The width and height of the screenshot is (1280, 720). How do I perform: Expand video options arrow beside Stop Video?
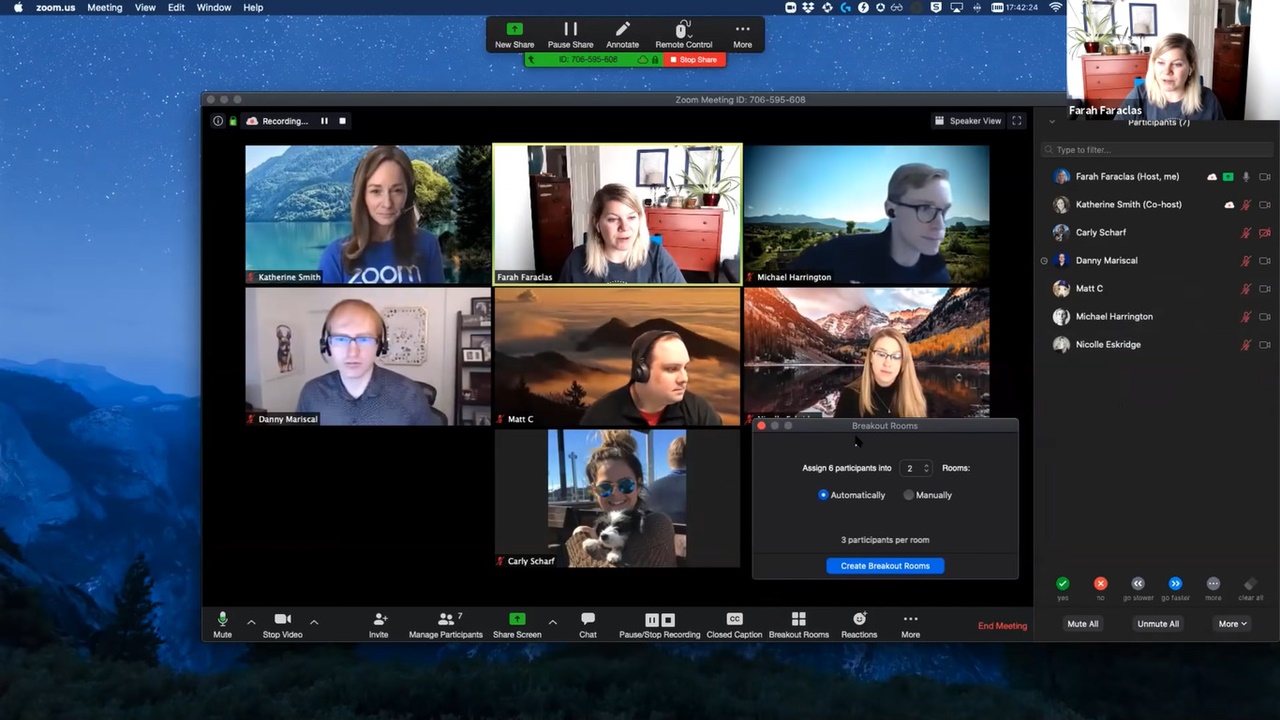tap(314, 622)
